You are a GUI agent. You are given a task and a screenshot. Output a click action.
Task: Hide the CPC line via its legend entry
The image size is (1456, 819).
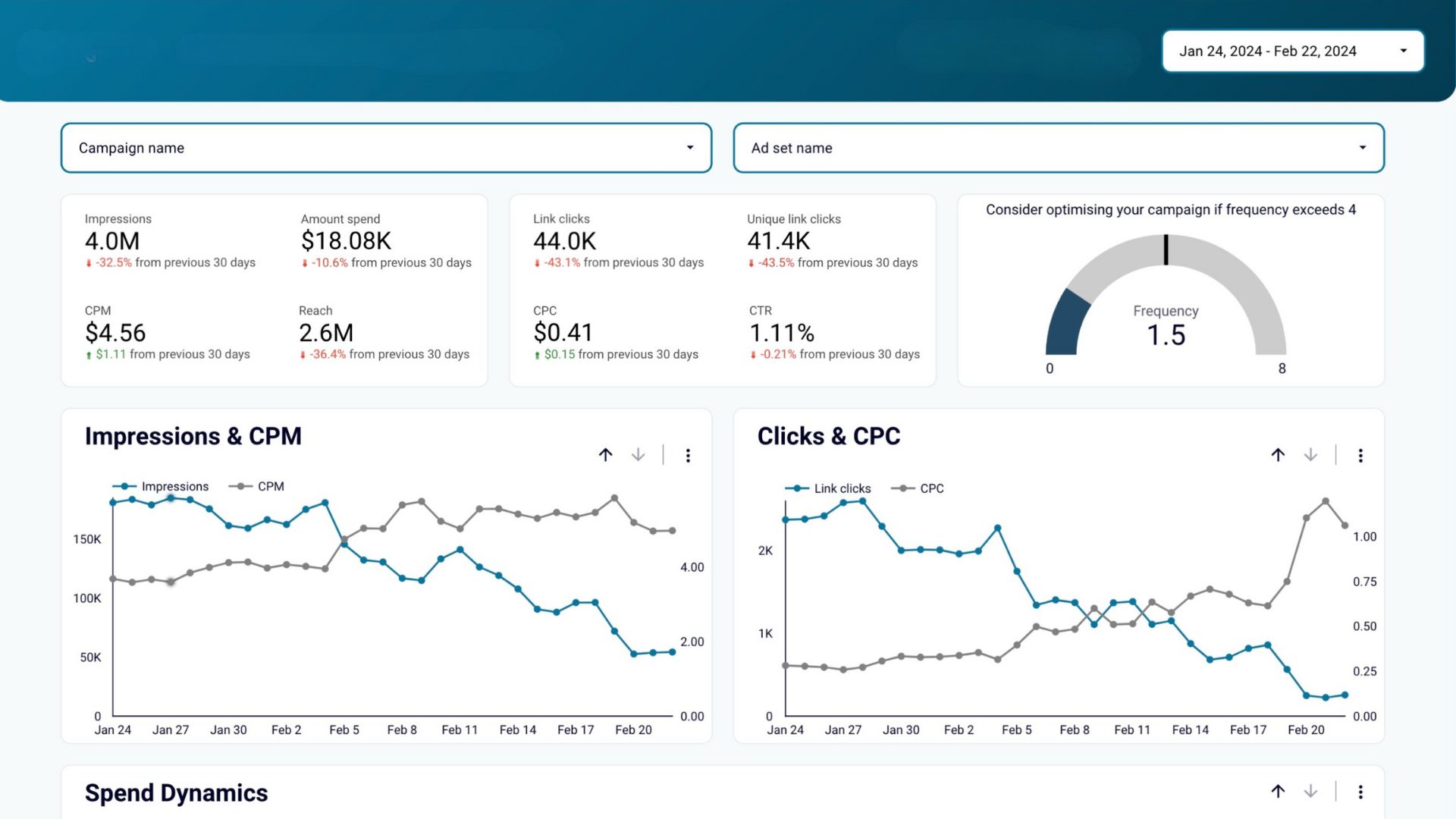click(922, 488)
